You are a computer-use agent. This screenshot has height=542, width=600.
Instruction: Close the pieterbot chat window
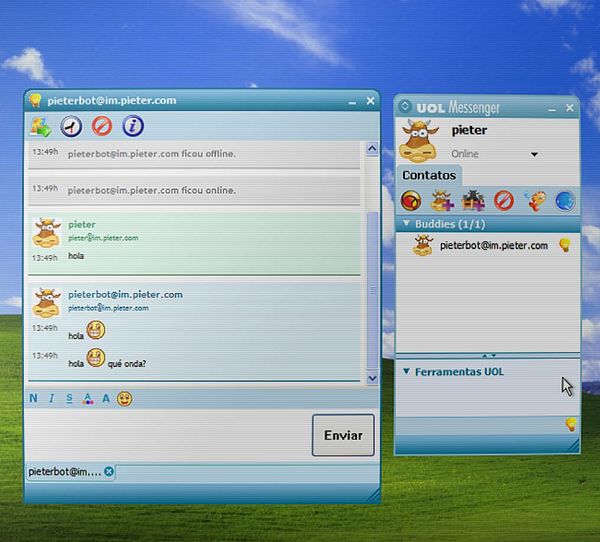tap(370, 101)
